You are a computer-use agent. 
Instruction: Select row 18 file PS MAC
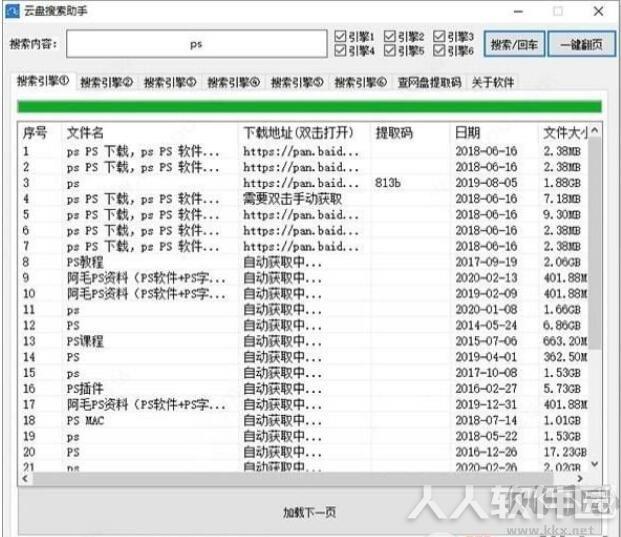coord(85,421)
